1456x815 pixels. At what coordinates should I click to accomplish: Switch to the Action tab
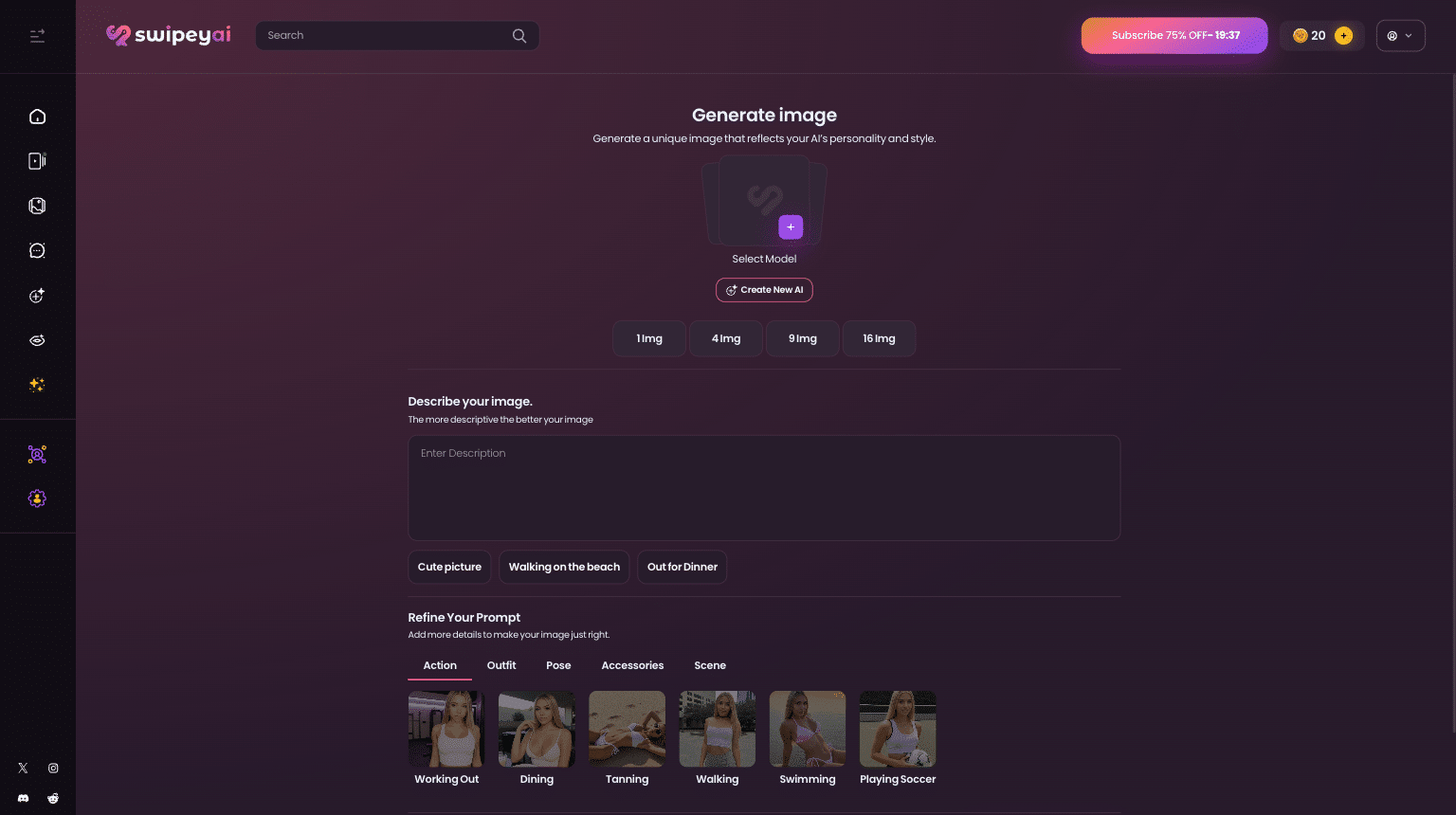click(440, 665)
